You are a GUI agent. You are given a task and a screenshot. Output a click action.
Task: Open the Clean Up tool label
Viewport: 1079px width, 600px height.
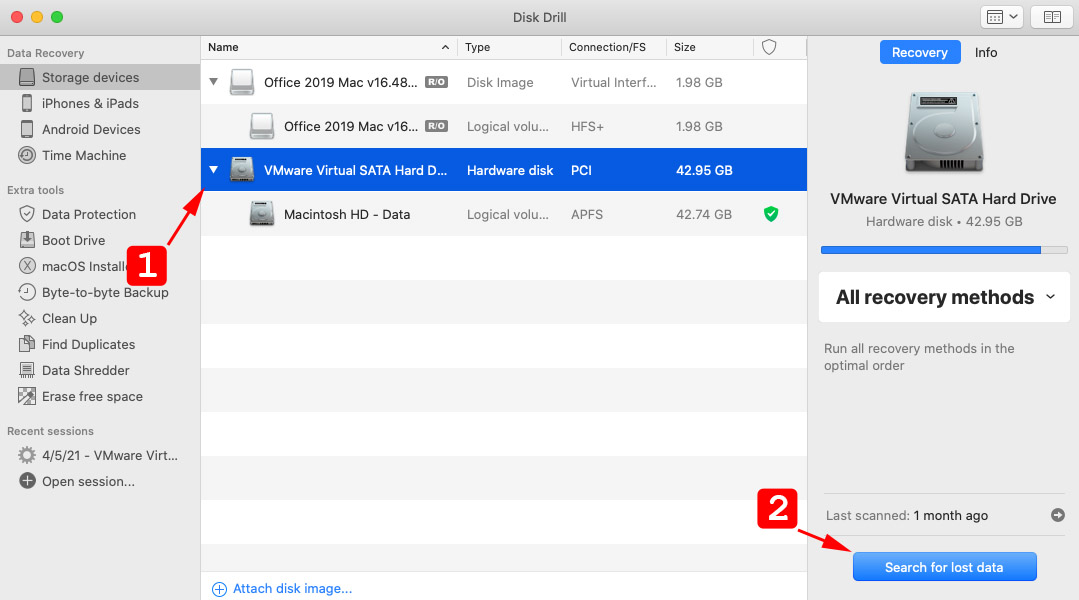point(70,319)
